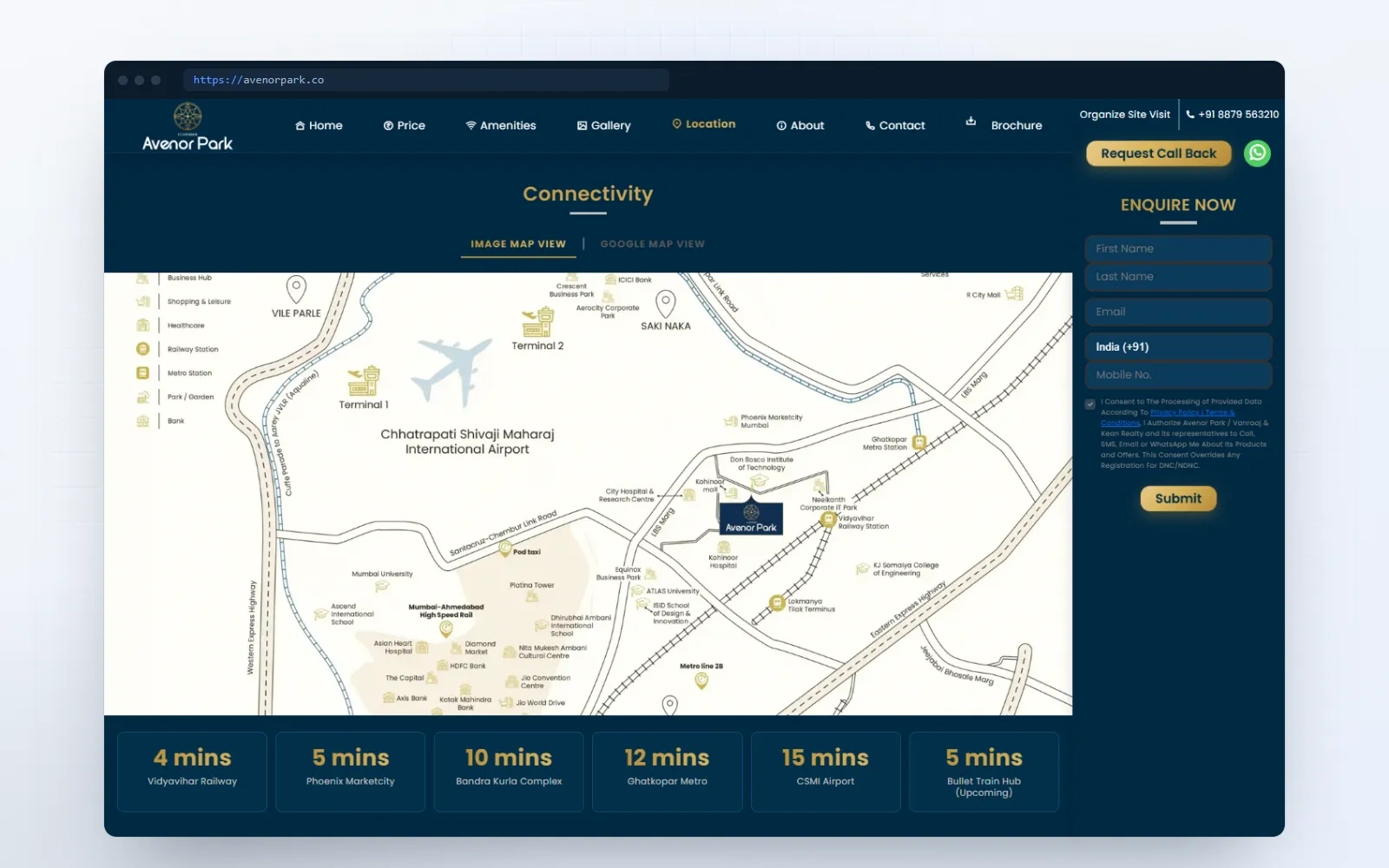Click the Mobile No. field

[x=1178, y=375]
